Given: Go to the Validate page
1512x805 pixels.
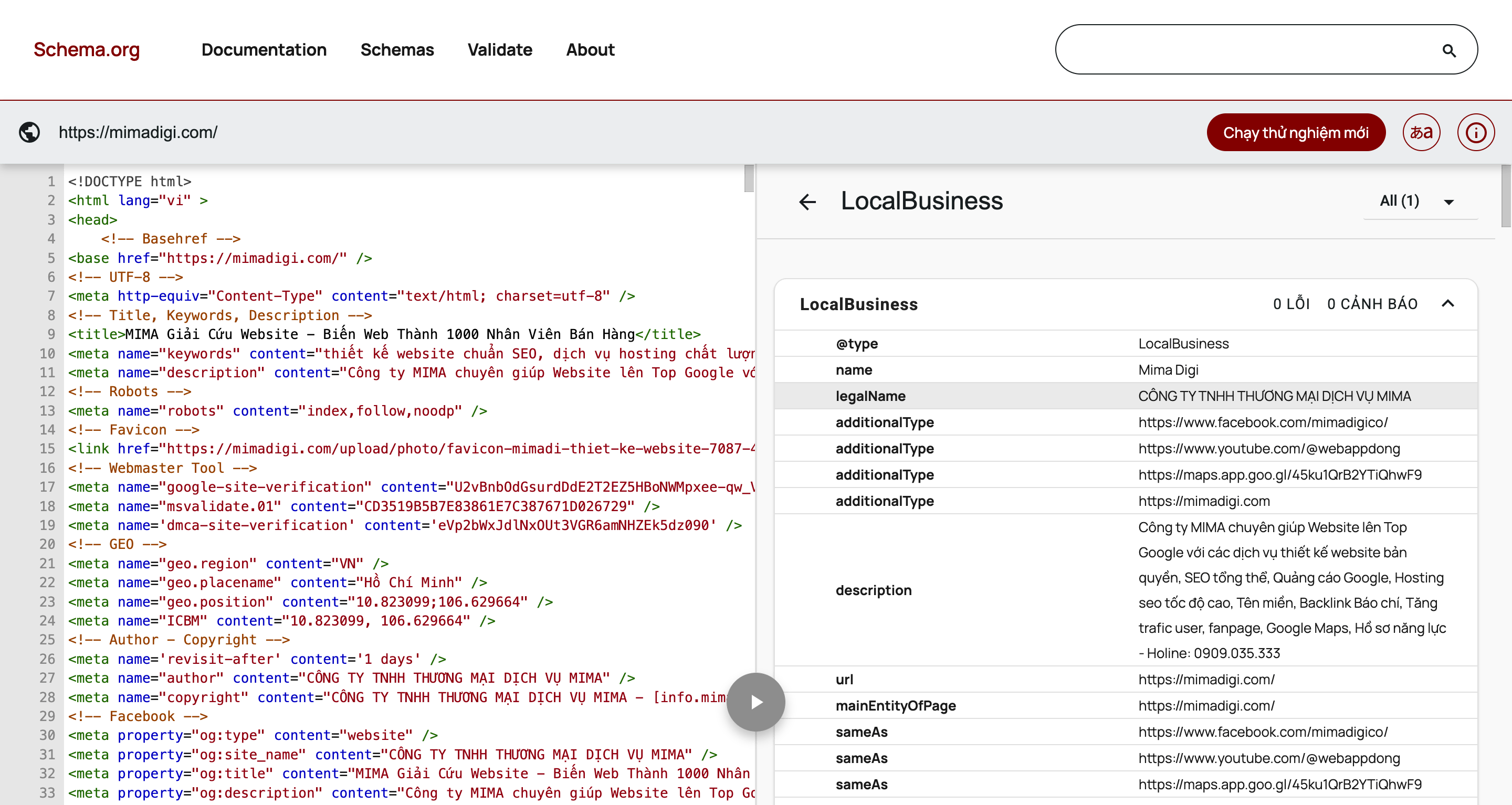Looking at the screenshot, I should (x=499, y=50).
